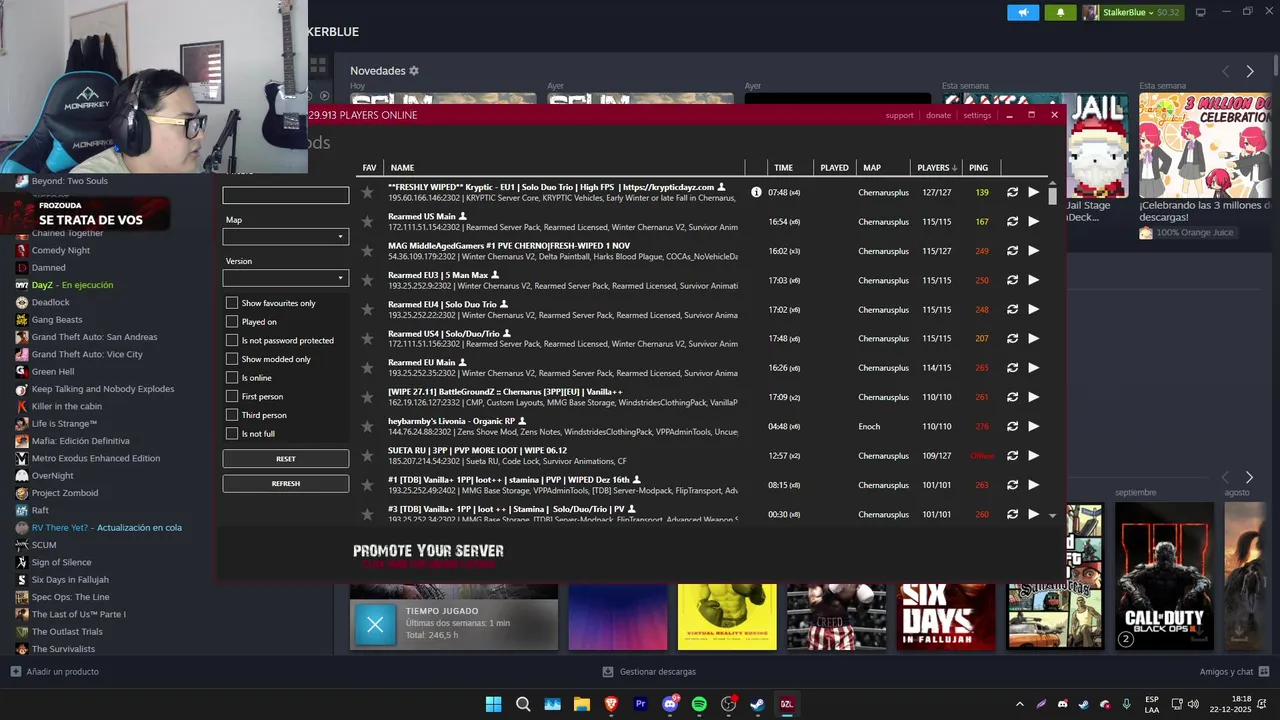The height and width of the screenshot is (720, 1280).
Task: Play the SUETA RU server
Action: point(1034,455)
